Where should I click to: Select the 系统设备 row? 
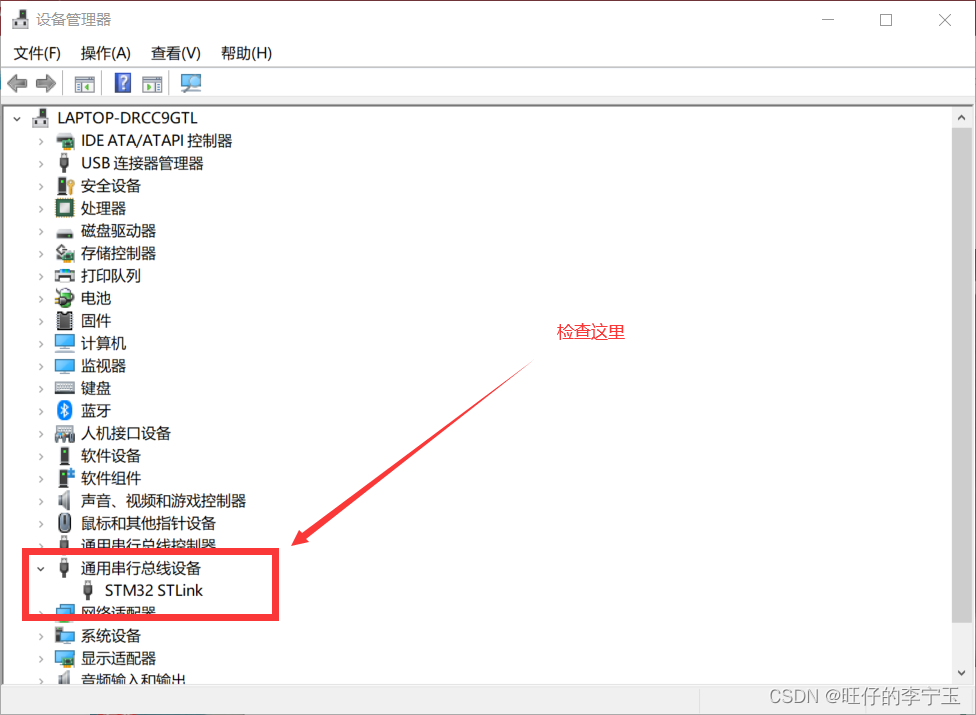111,636
